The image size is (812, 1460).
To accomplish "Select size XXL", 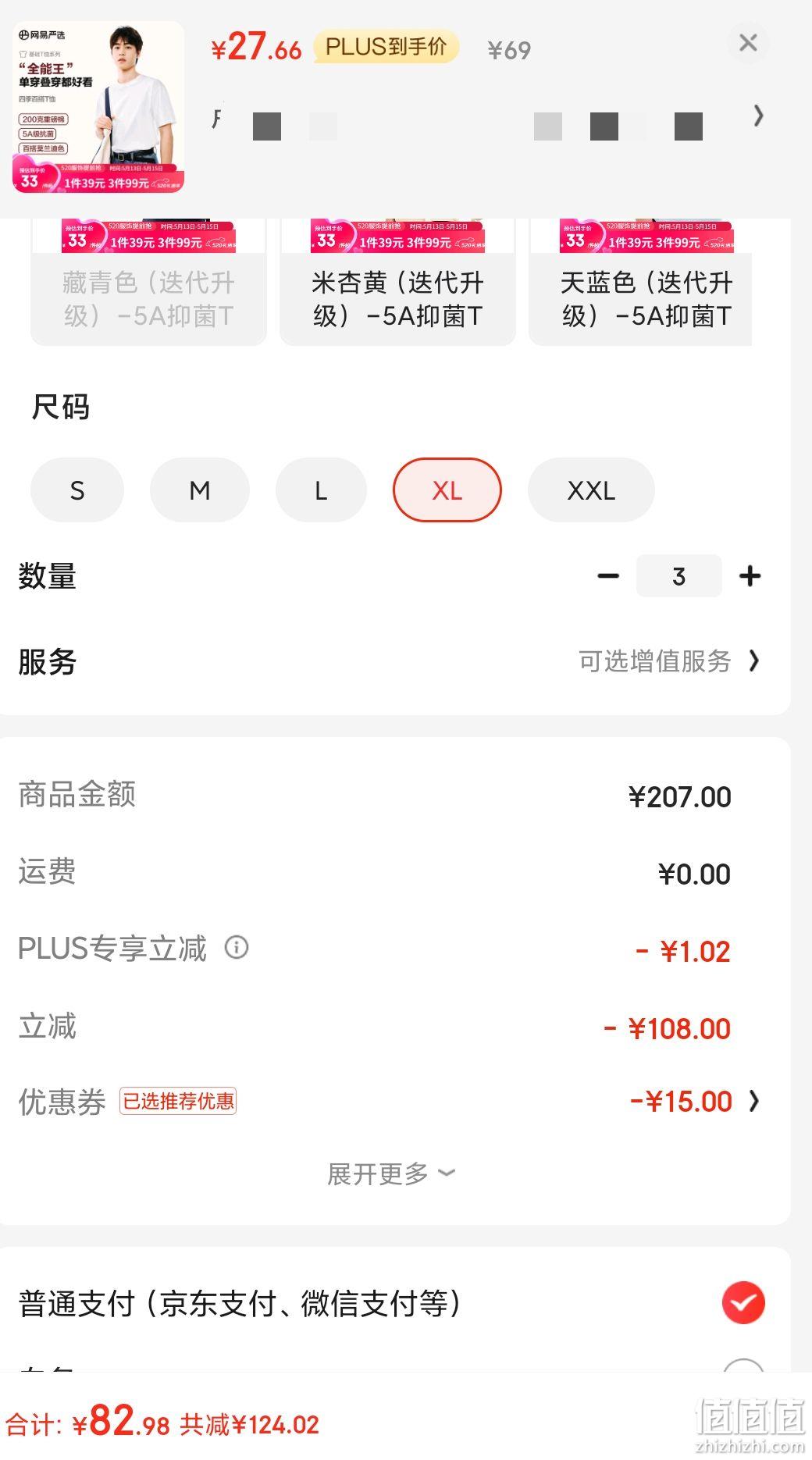I will [591, 490].
